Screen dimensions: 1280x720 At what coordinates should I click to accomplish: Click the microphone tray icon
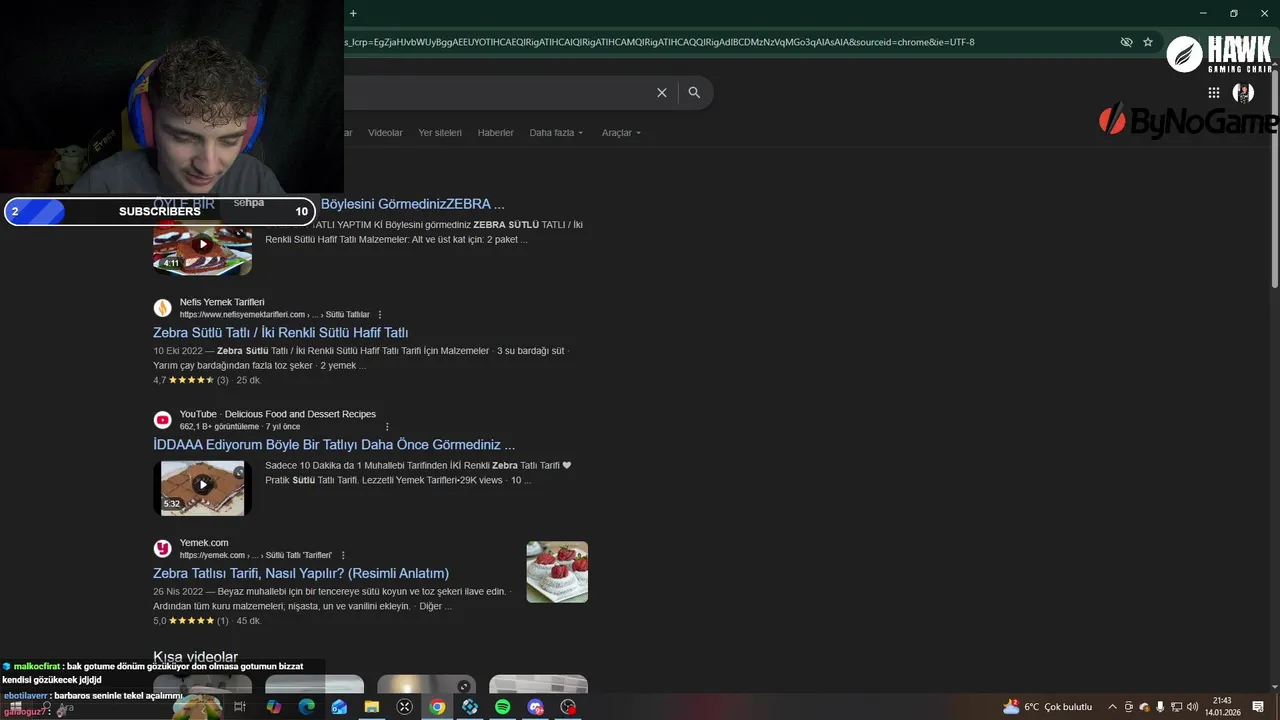pos(1160,707)
